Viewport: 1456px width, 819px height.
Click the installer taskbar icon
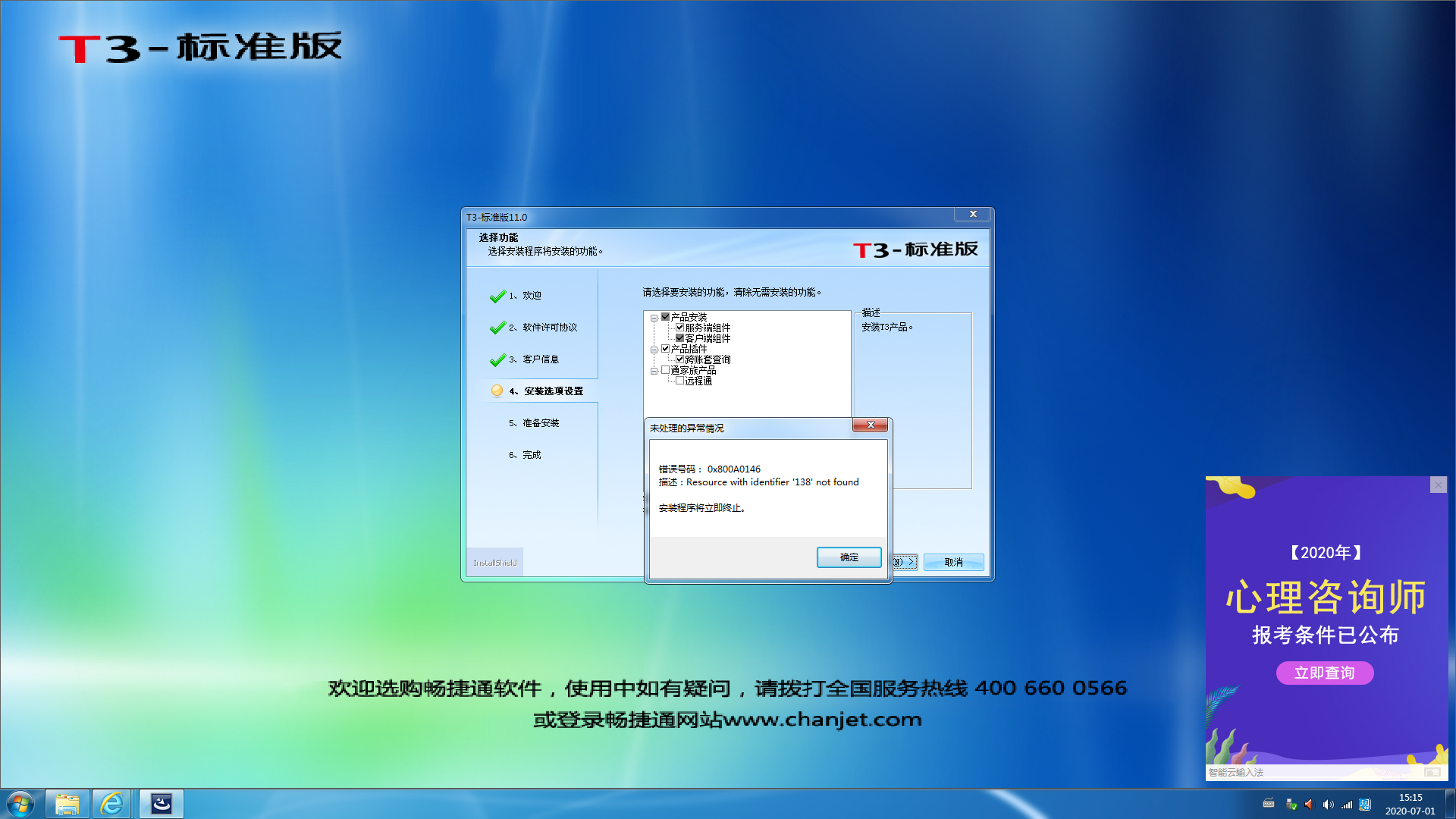pyautogui.click(x=162, y=804)
